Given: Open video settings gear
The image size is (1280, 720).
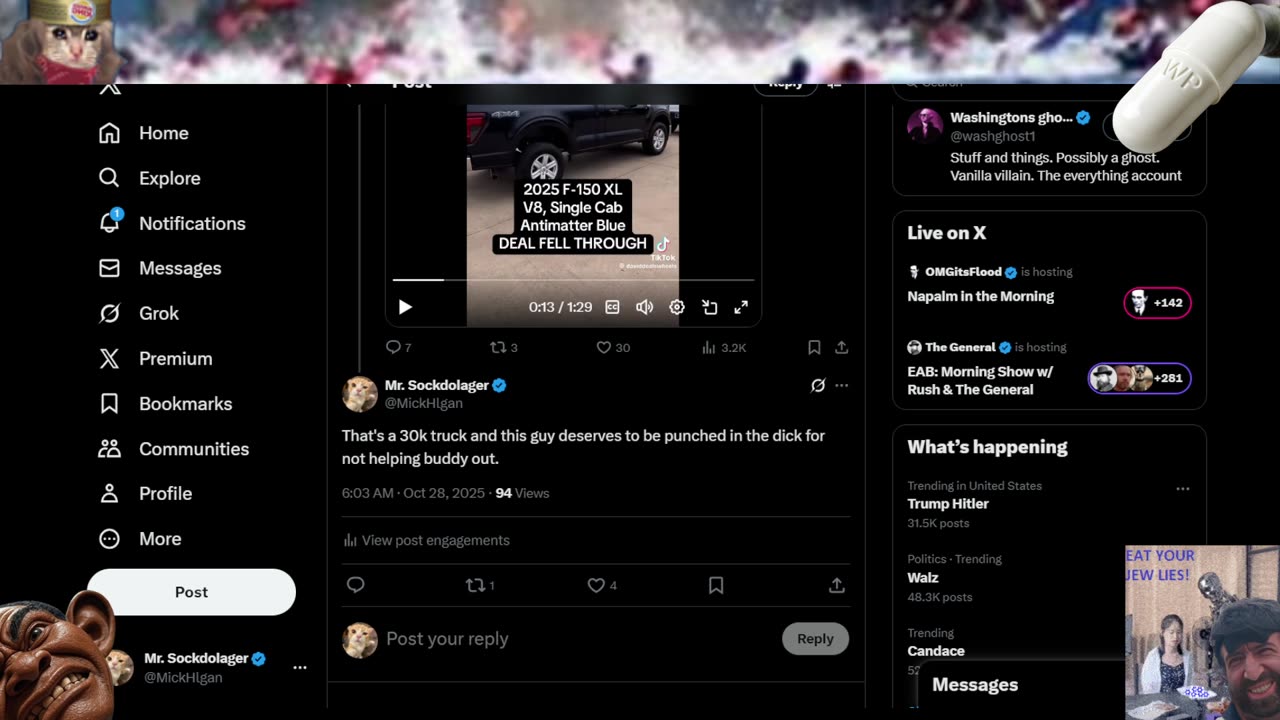Looking at the screenshot, I should pos(677,307).
